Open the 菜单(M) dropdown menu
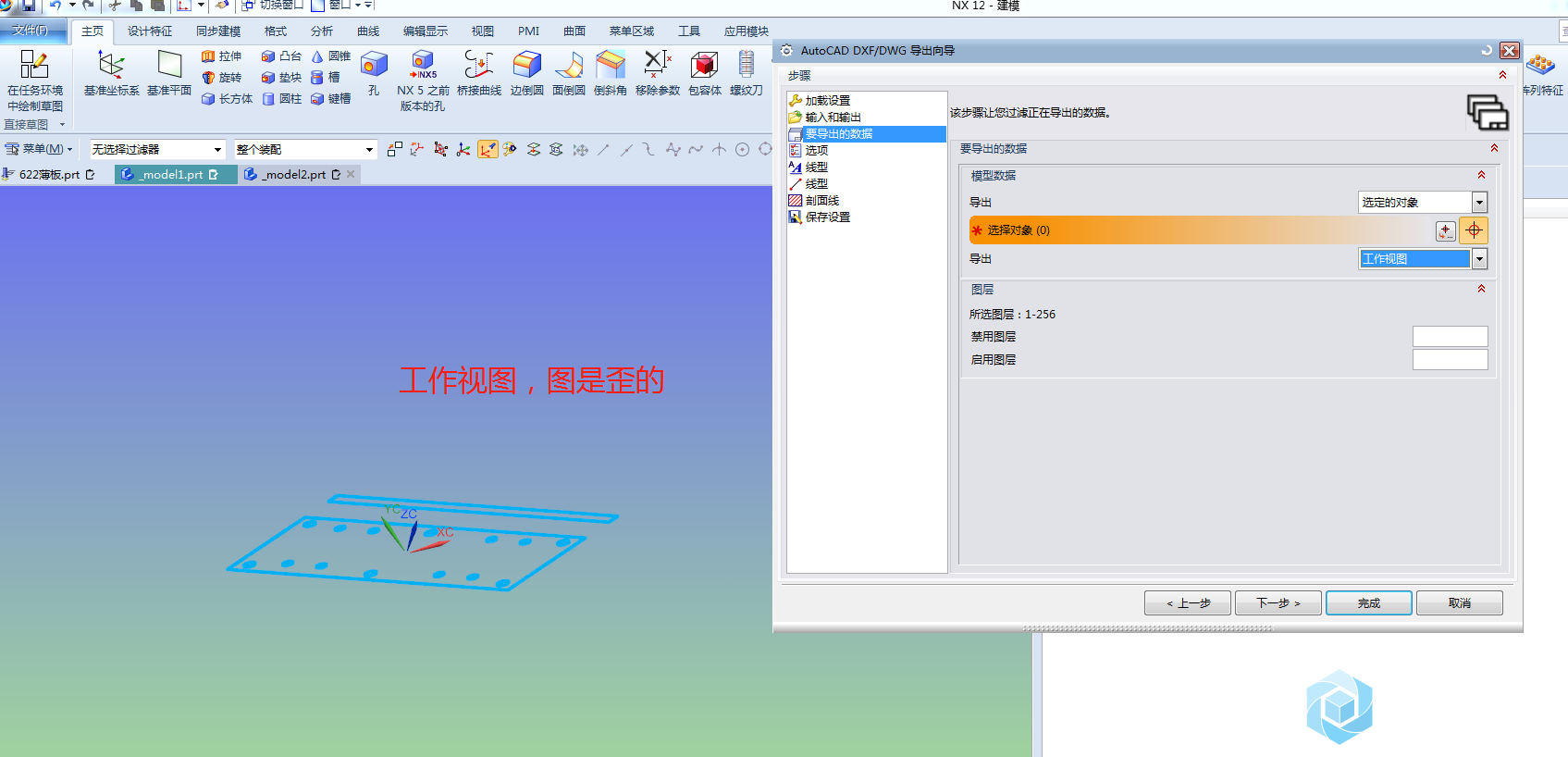The image size is (1568, 757). point(39,149)
